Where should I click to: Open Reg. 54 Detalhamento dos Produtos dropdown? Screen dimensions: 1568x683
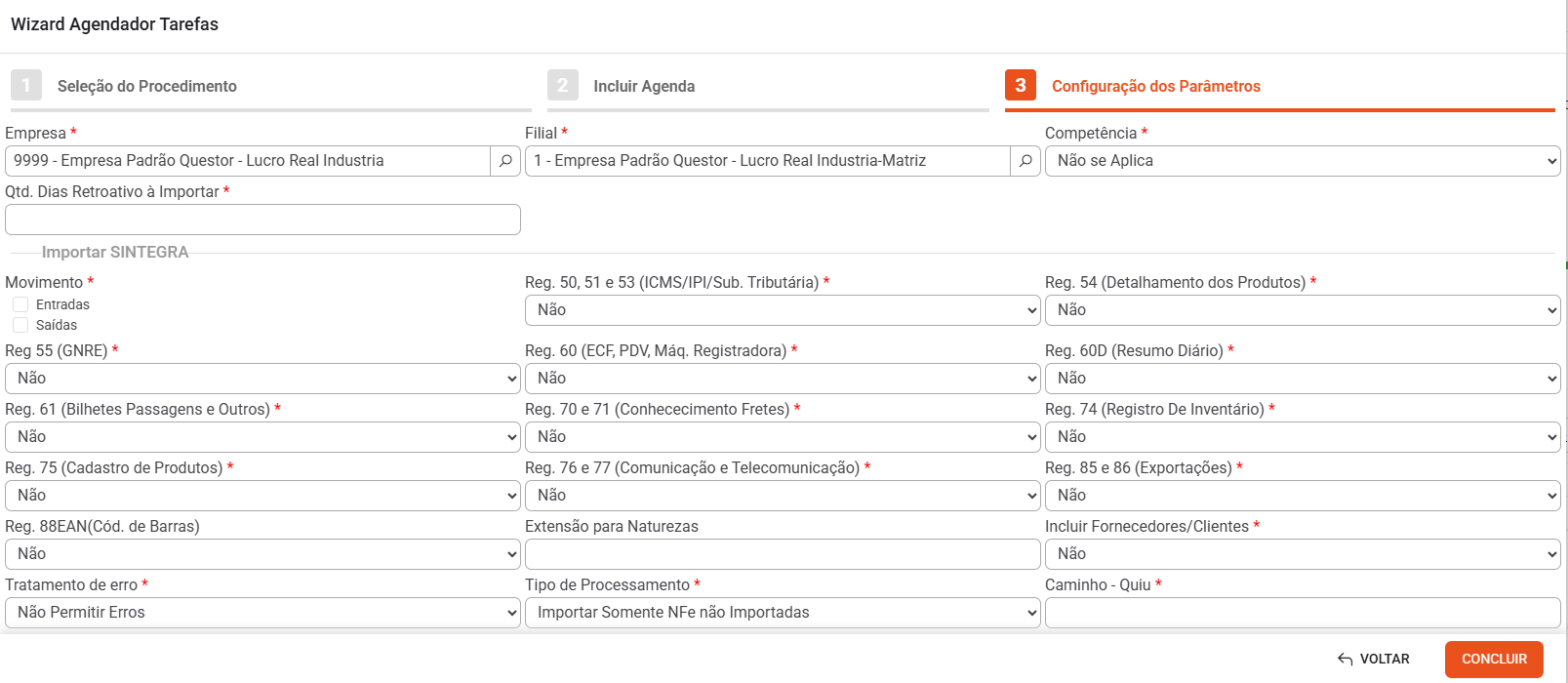point(1303,310)
